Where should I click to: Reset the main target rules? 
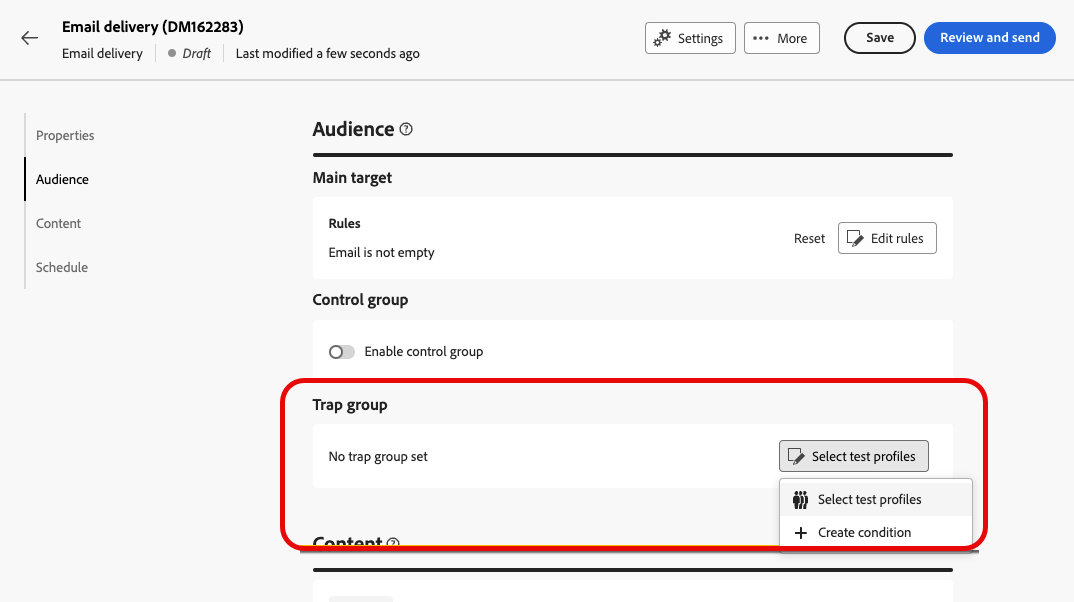[x=809, y=238]
